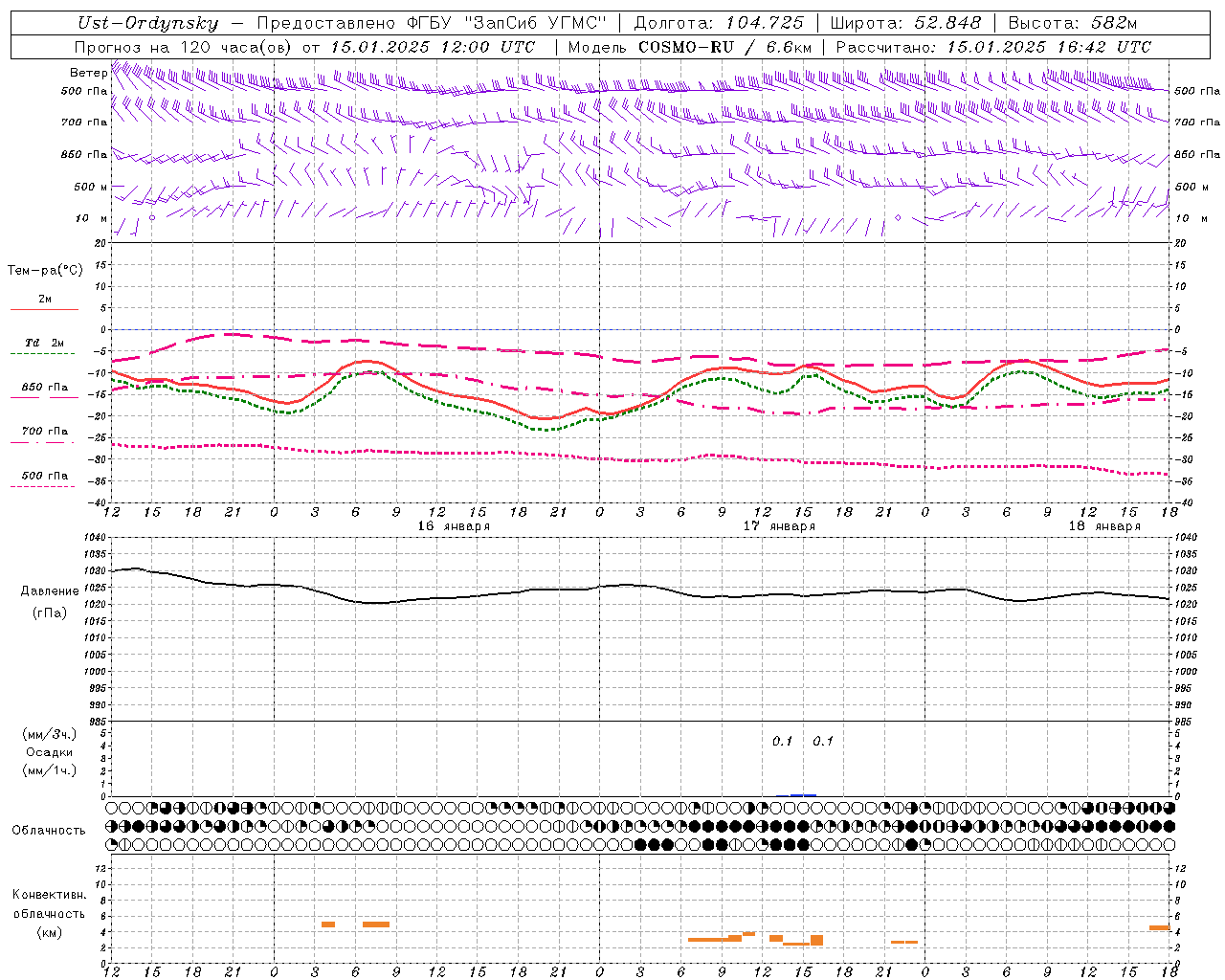1225x980 pixels.
Task: Click the -40 value on the left temperature axis
Action: click(99, 502)
